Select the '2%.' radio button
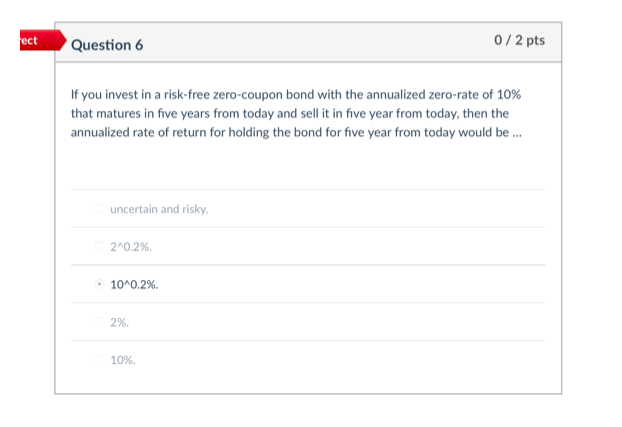 tap(99, 322)
